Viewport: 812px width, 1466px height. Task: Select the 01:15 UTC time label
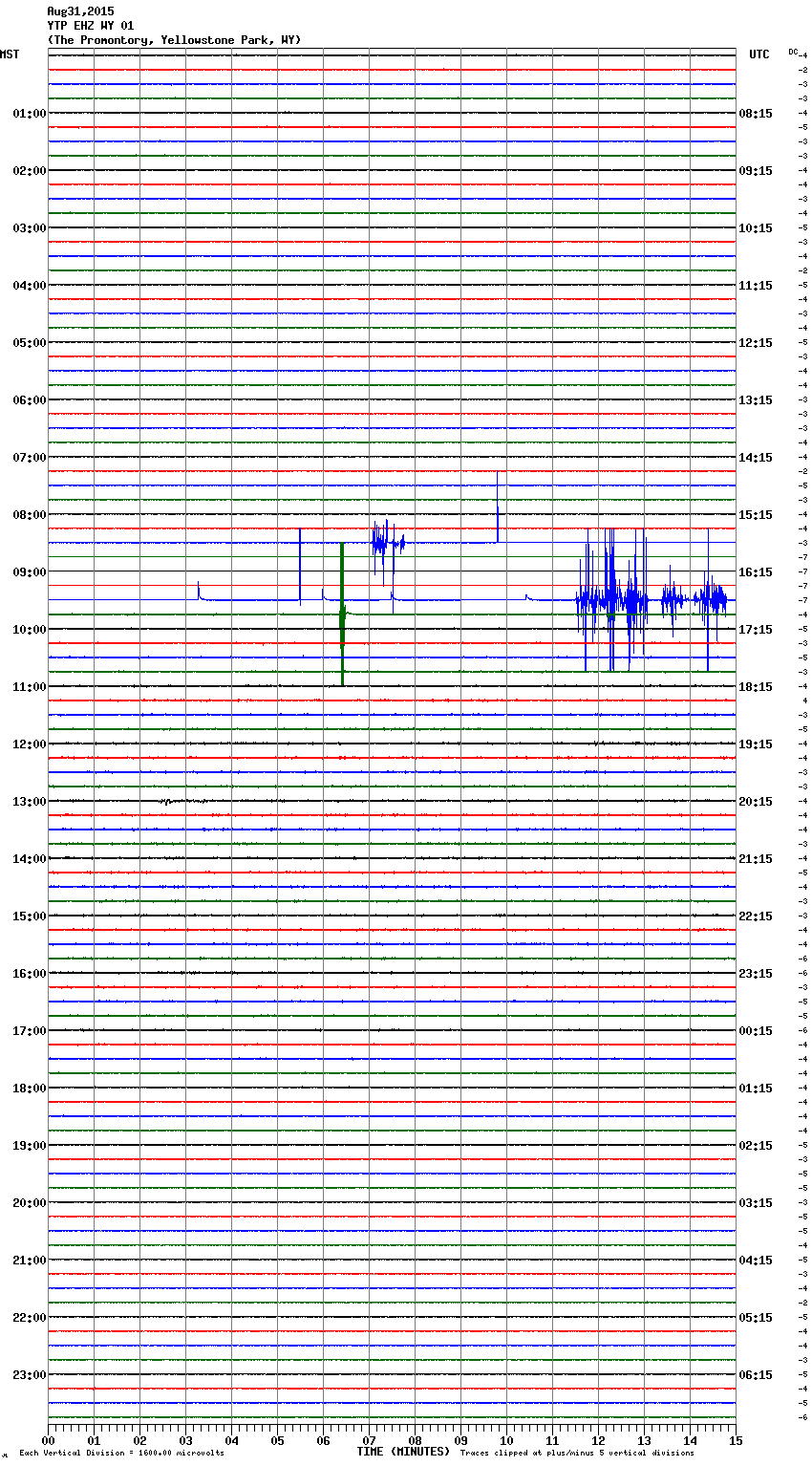[x=756, y=1089]
